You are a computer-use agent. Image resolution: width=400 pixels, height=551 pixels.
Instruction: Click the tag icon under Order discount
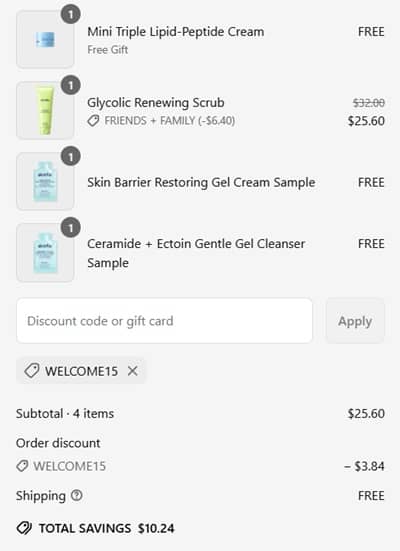pos(22,466)
